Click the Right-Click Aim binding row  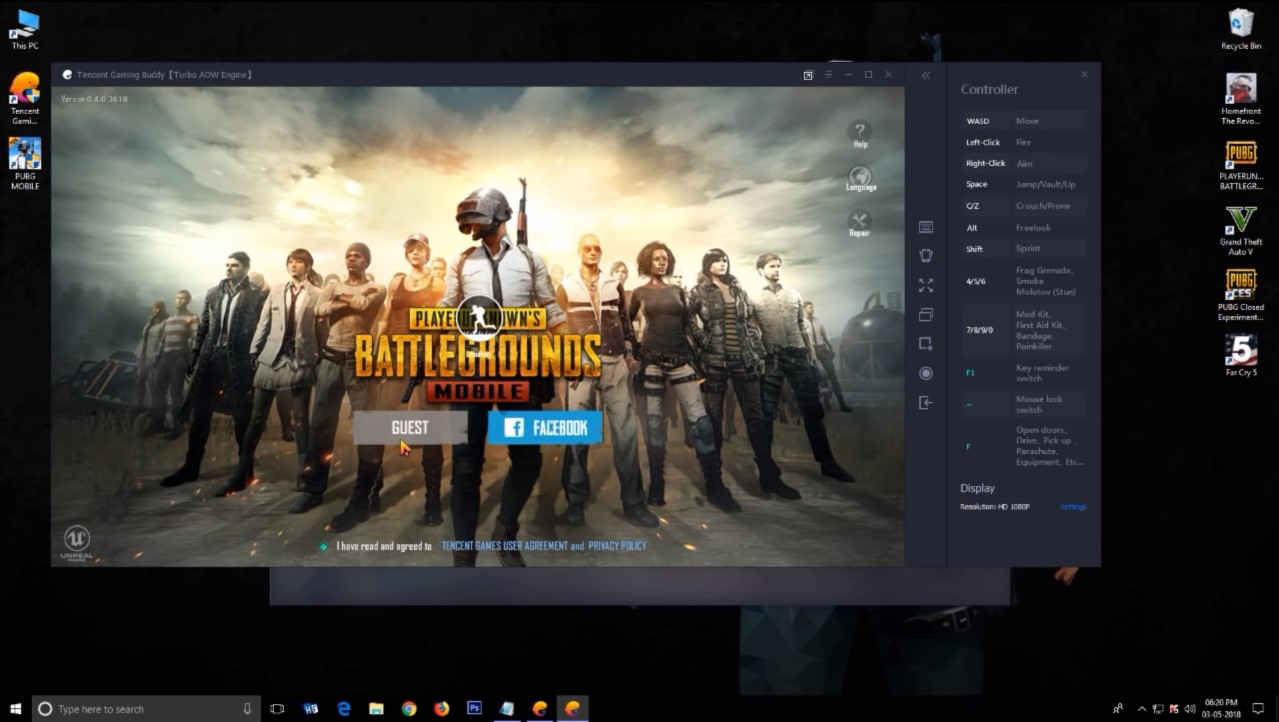coord(1023,163)
